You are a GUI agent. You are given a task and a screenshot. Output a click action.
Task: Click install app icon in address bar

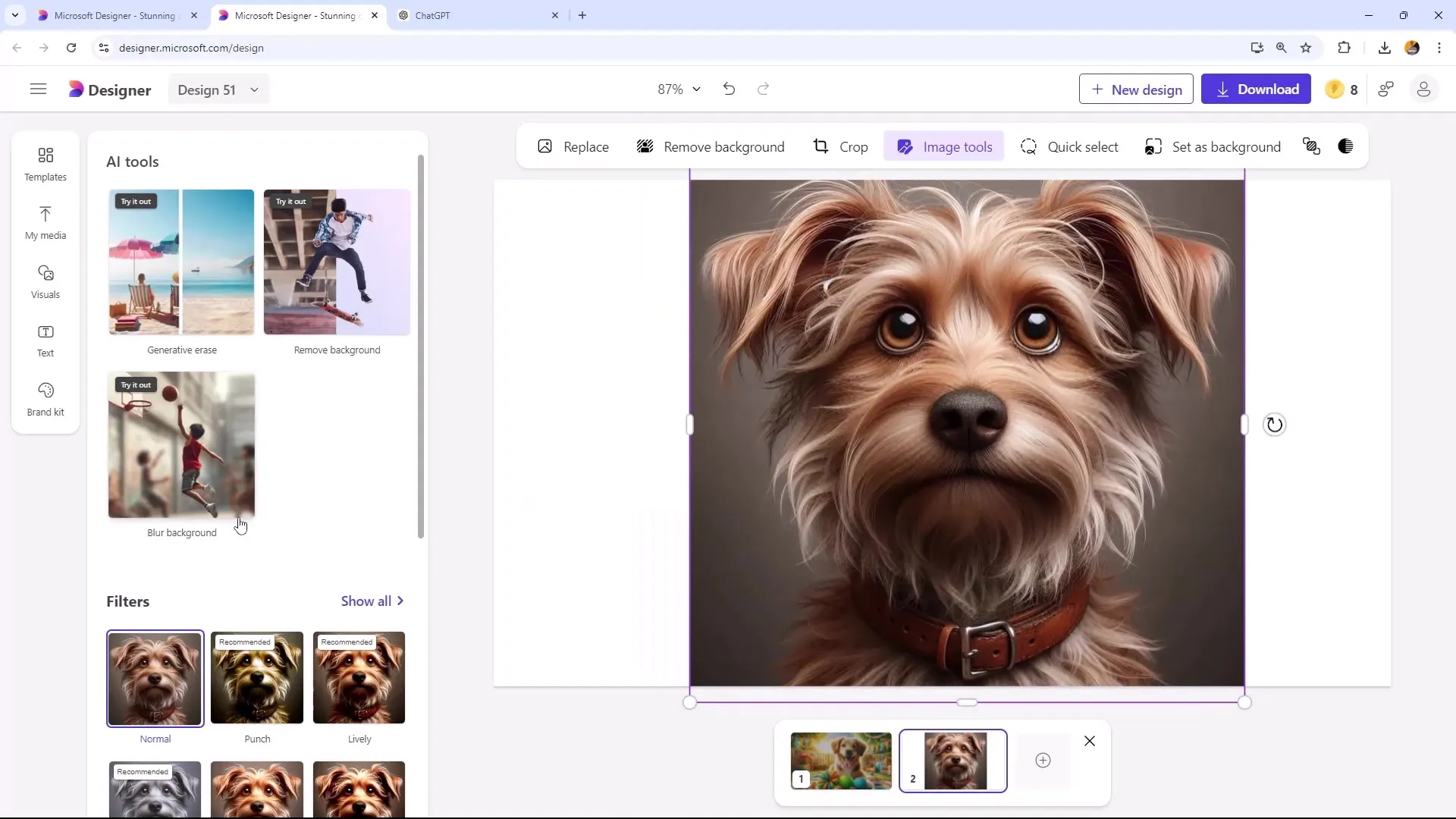tap(1257, 48)
